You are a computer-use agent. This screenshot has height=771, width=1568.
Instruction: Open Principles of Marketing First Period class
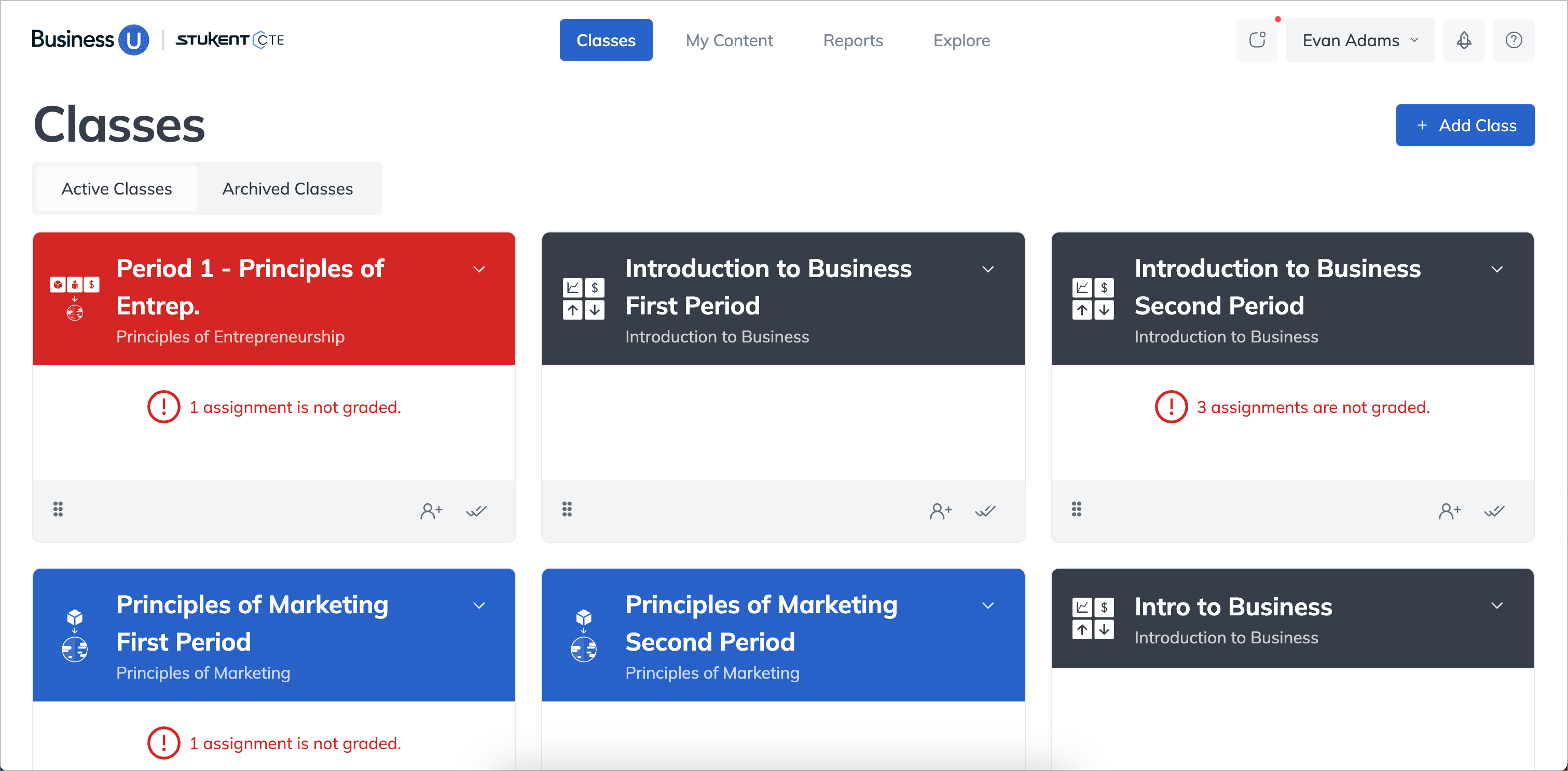tap(252, 623)
